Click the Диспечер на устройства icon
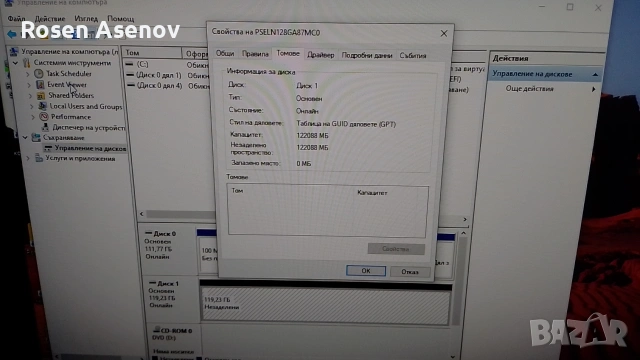 45,127
